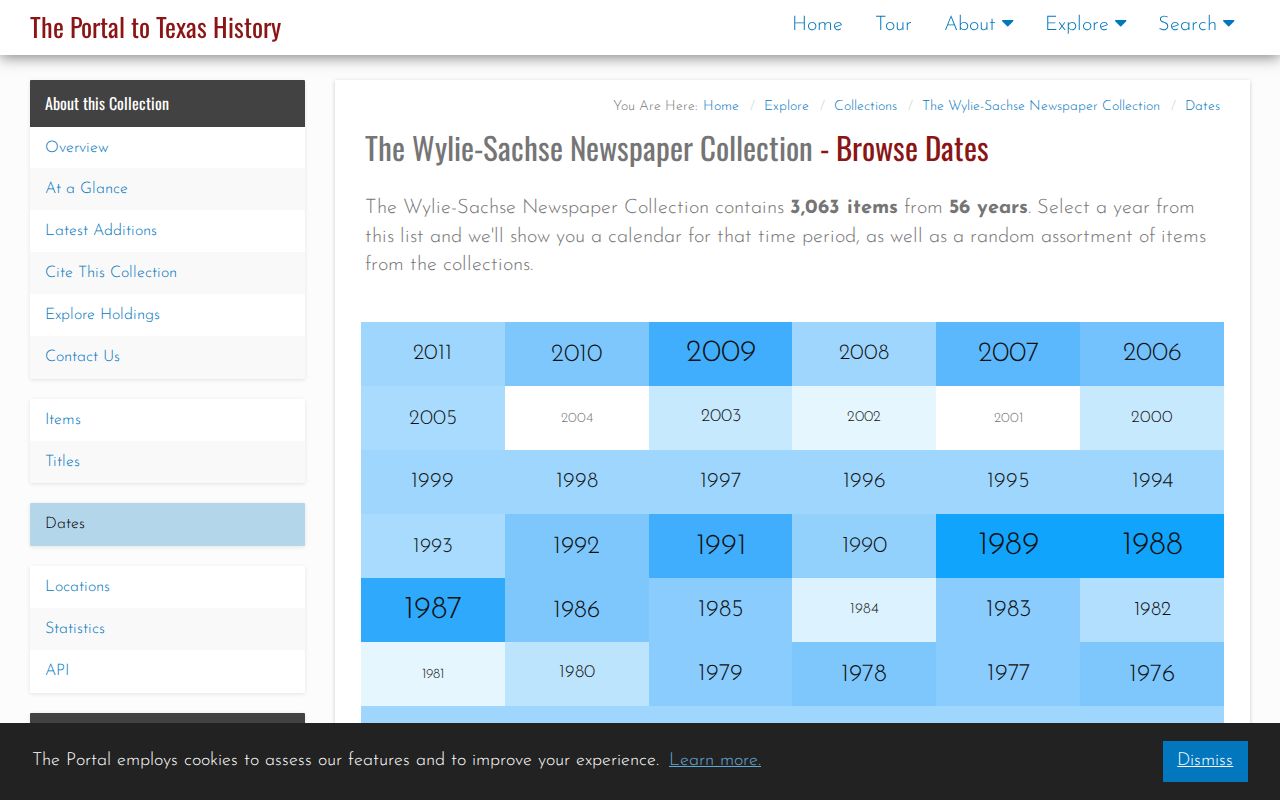
Task: Select the Dates sidebar entry
Action: (167, 524)
